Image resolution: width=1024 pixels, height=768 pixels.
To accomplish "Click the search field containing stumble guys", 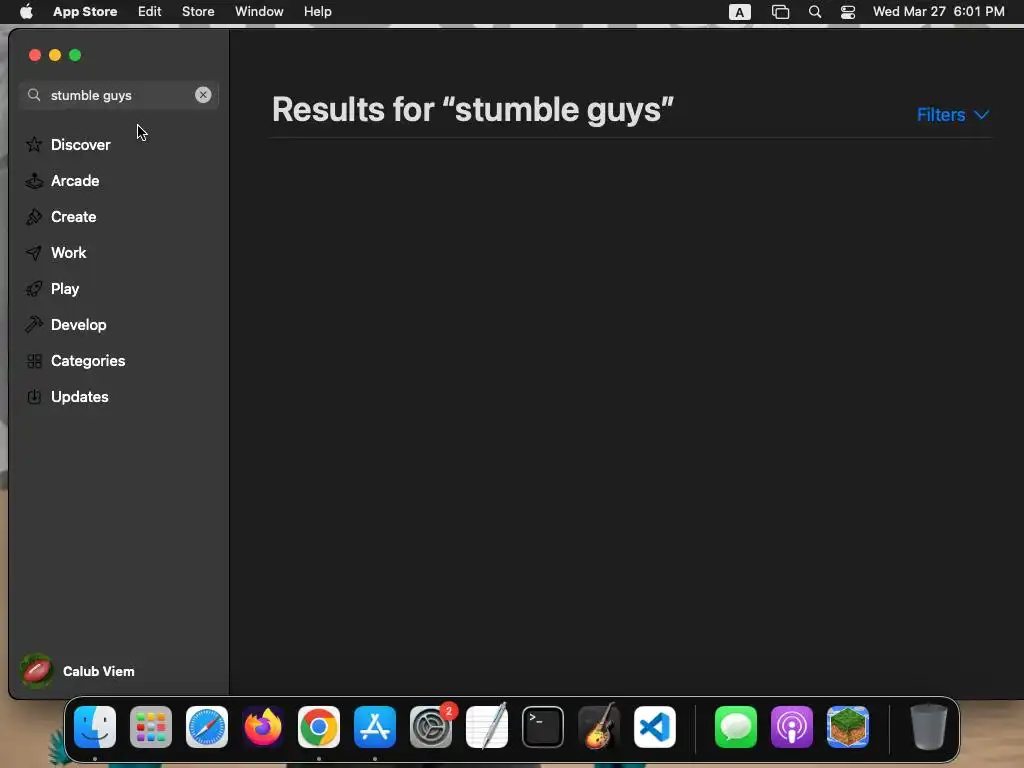I will point(118,95).
